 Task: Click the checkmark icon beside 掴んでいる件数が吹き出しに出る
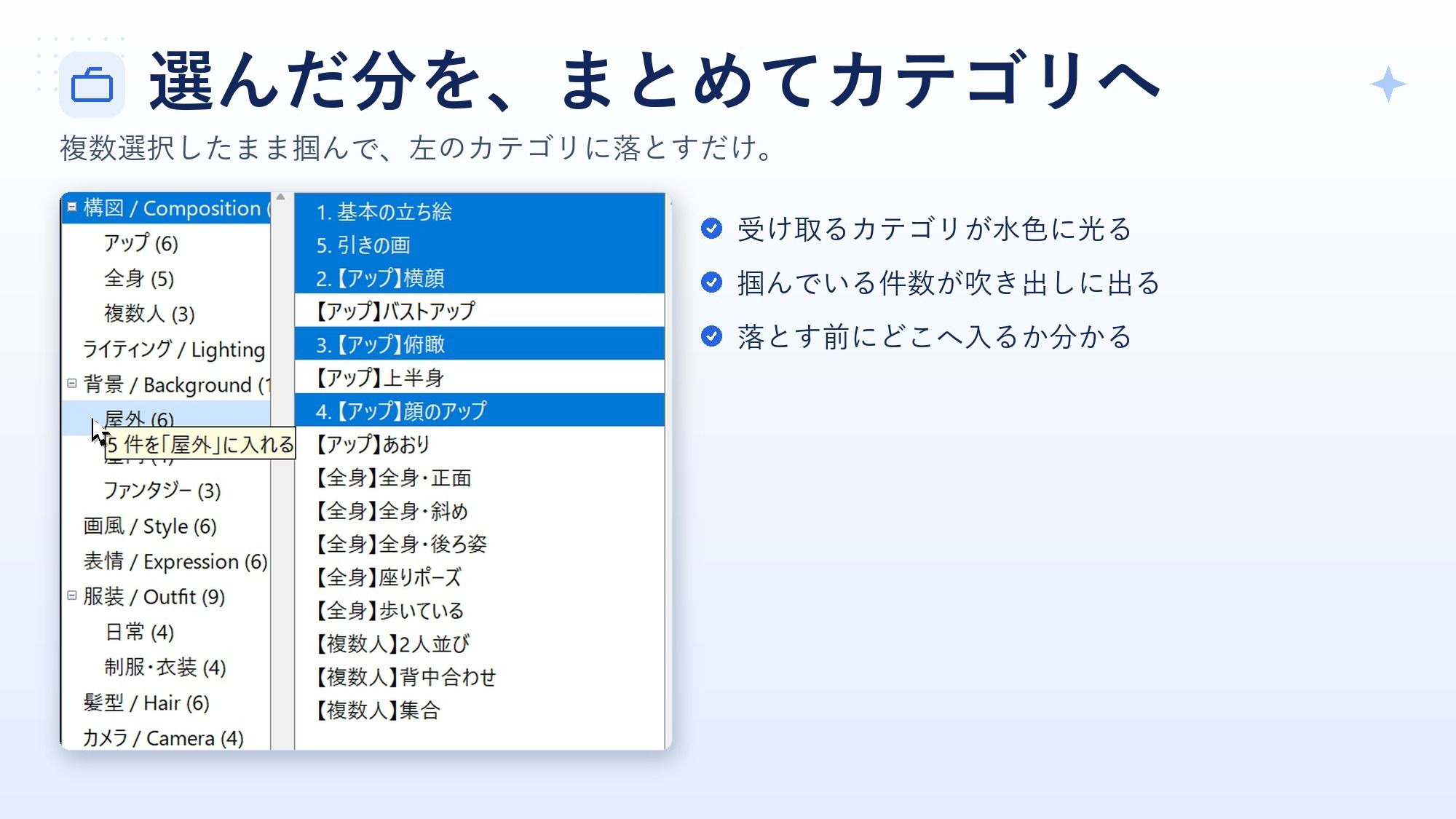tap(711, 282)
